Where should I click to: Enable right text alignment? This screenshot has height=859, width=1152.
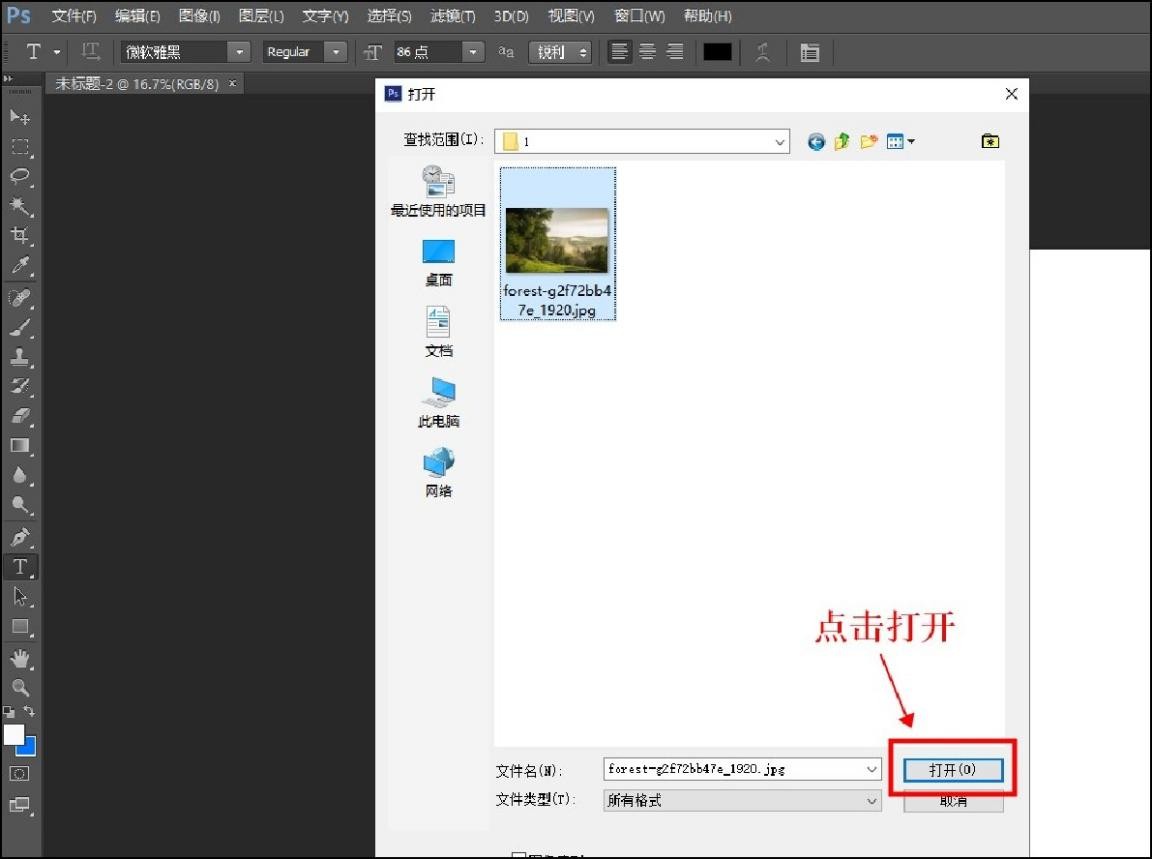(675, 51)
